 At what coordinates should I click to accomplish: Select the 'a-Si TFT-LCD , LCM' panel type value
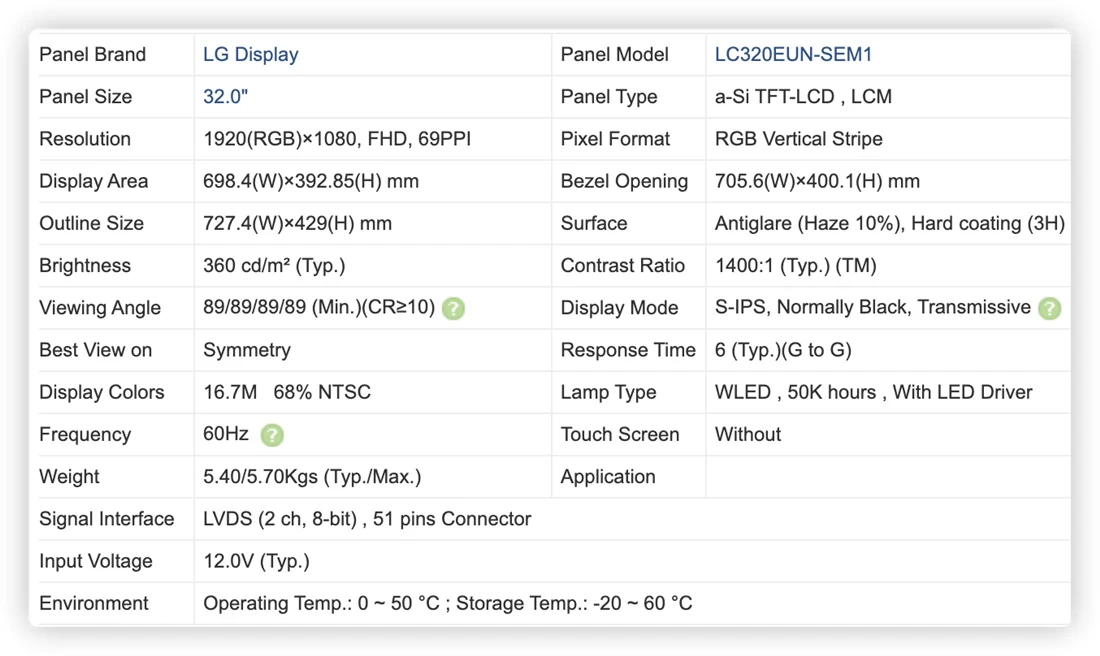[803, 97]
